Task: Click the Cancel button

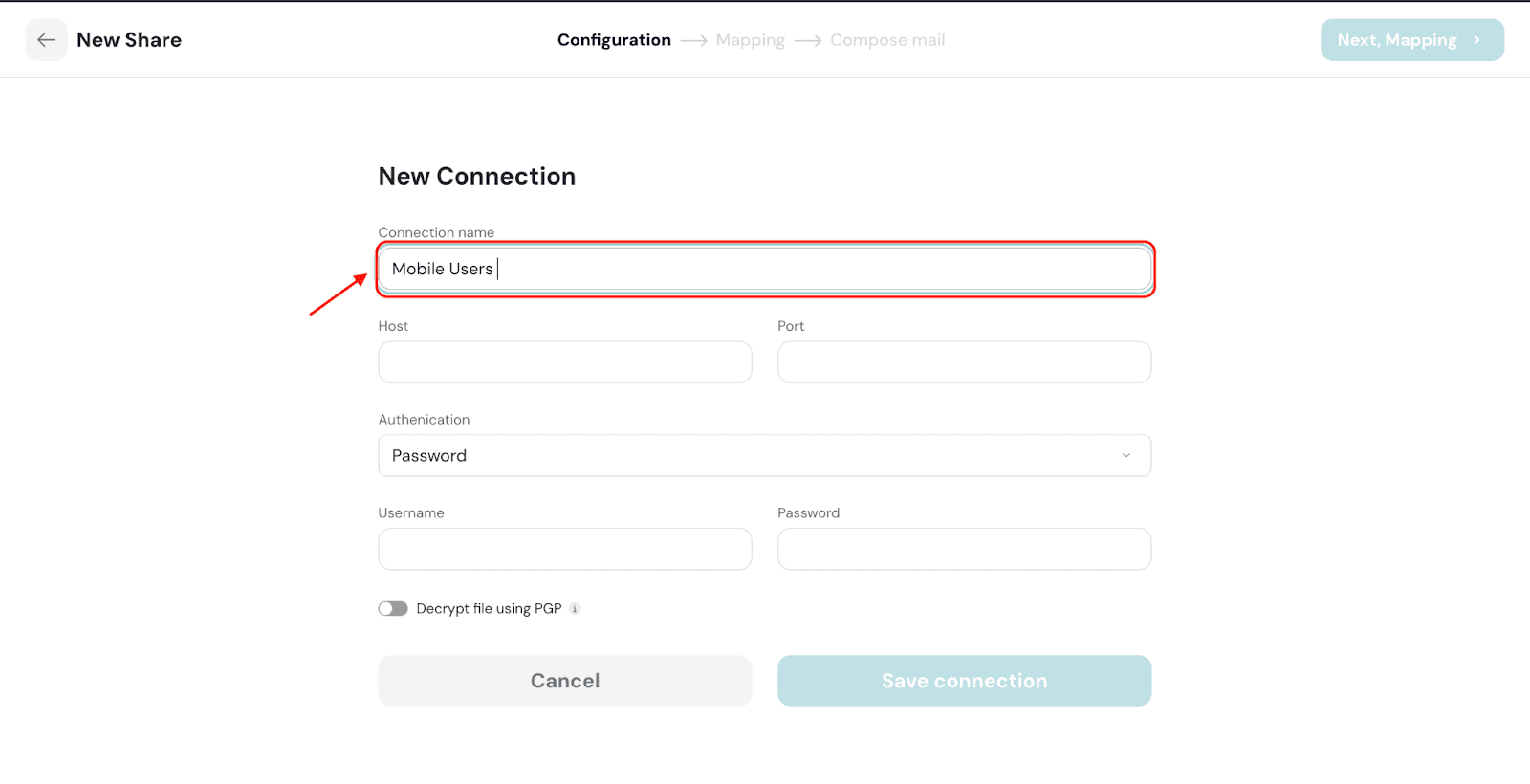Action: click(564, 681)
